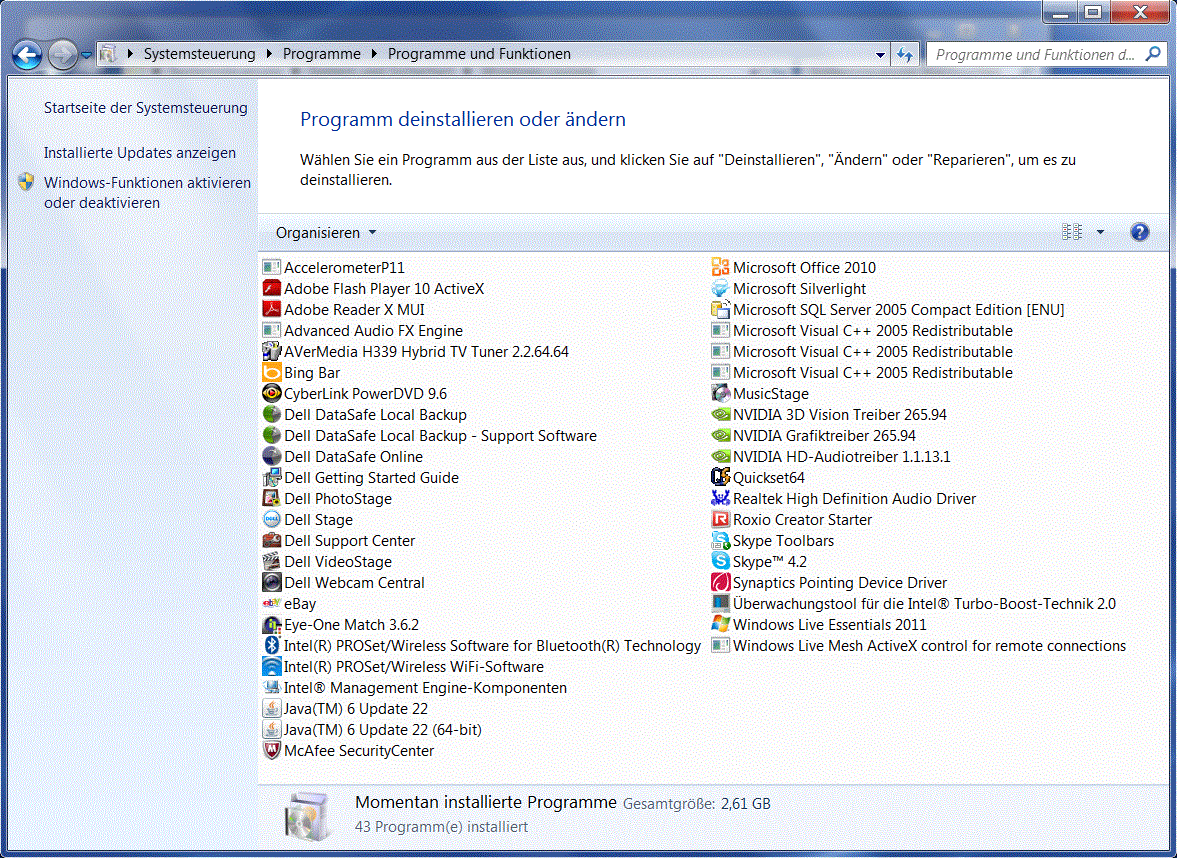The height and width of the screenshot is (858, 1177).
Task: Click Programme in the breadcrumb path
Action: tap(321, 54)
